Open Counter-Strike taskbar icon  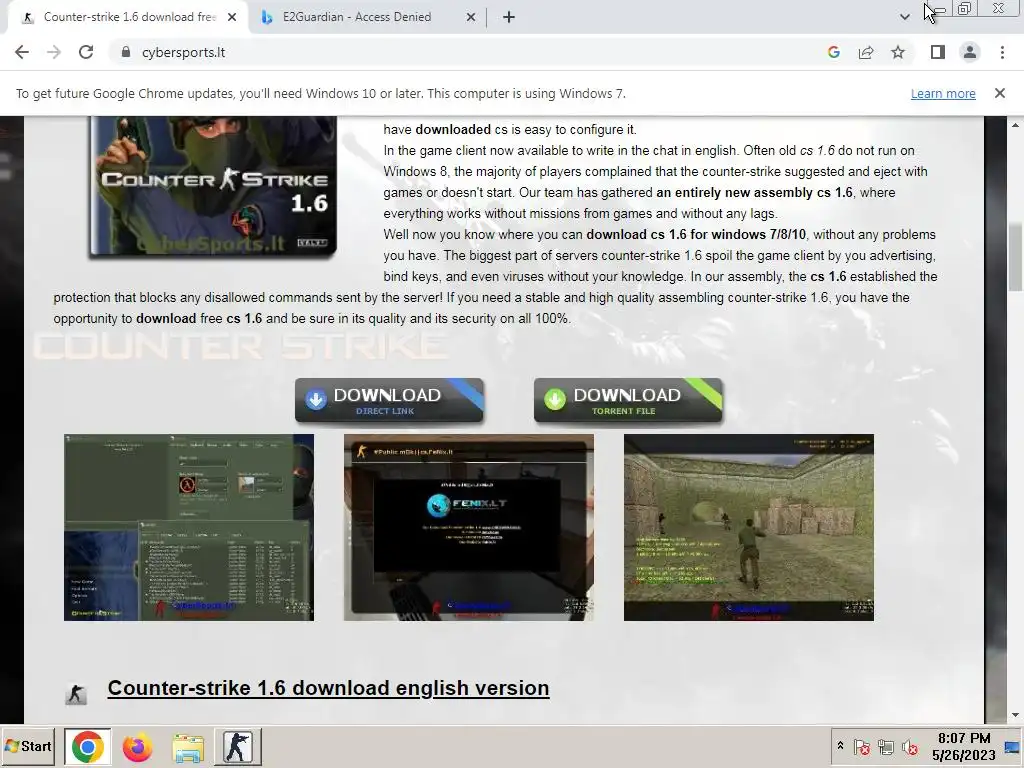click(x=238, y=746)
